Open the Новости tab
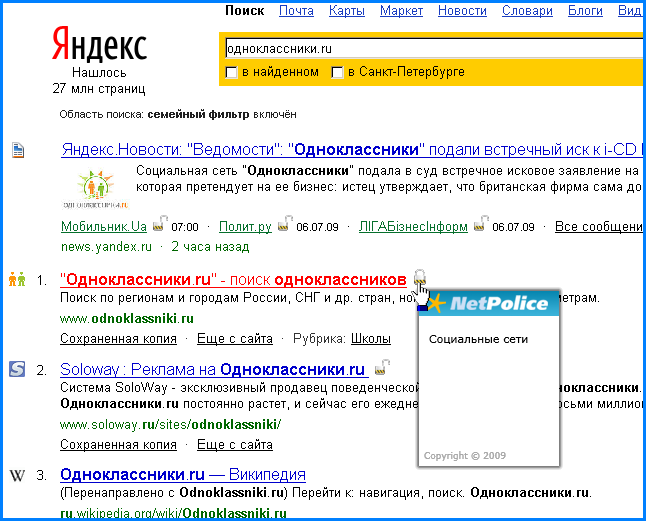Image resolution: width=646 pixels, height=521 pixels. point(462,10)
